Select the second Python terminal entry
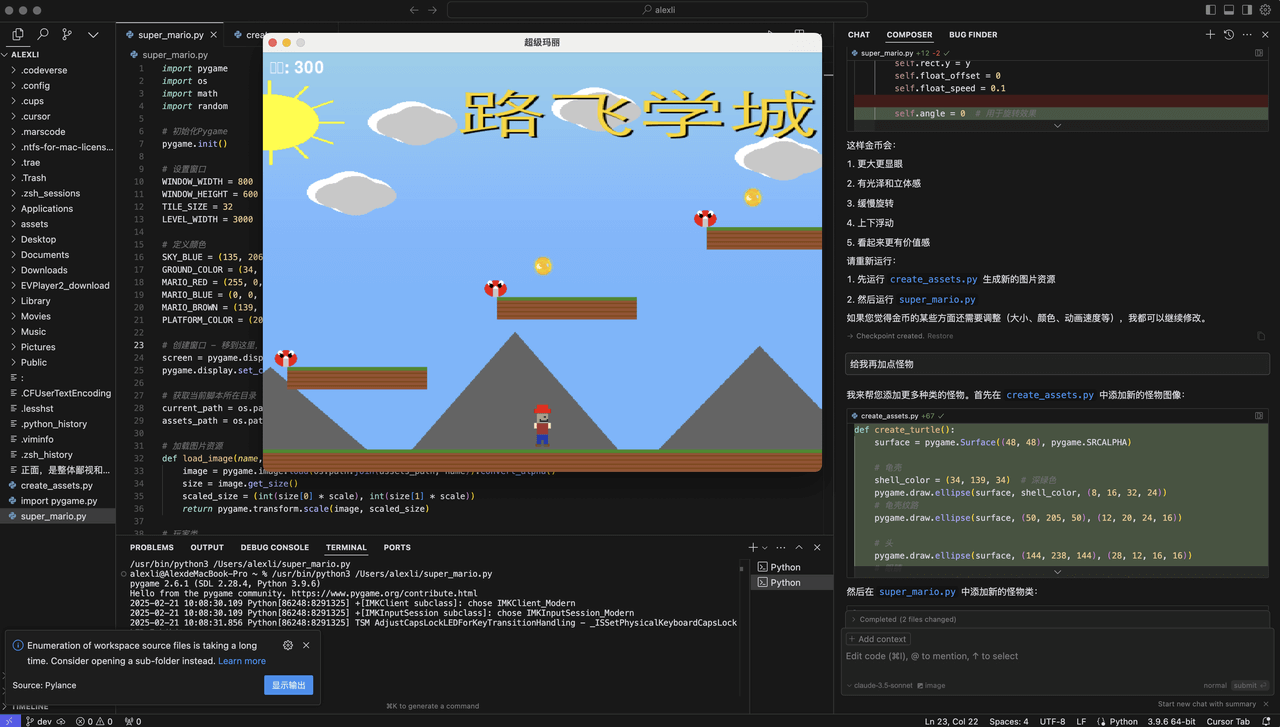 [792, 582]
